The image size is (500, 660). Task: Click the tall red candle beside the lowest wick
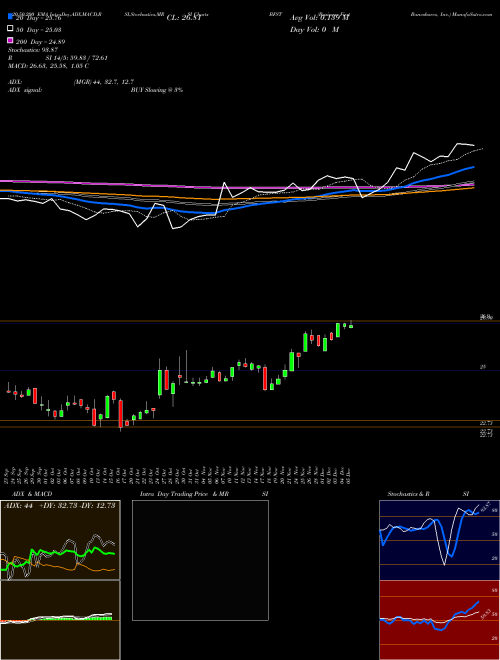click(x=121, y=414)
